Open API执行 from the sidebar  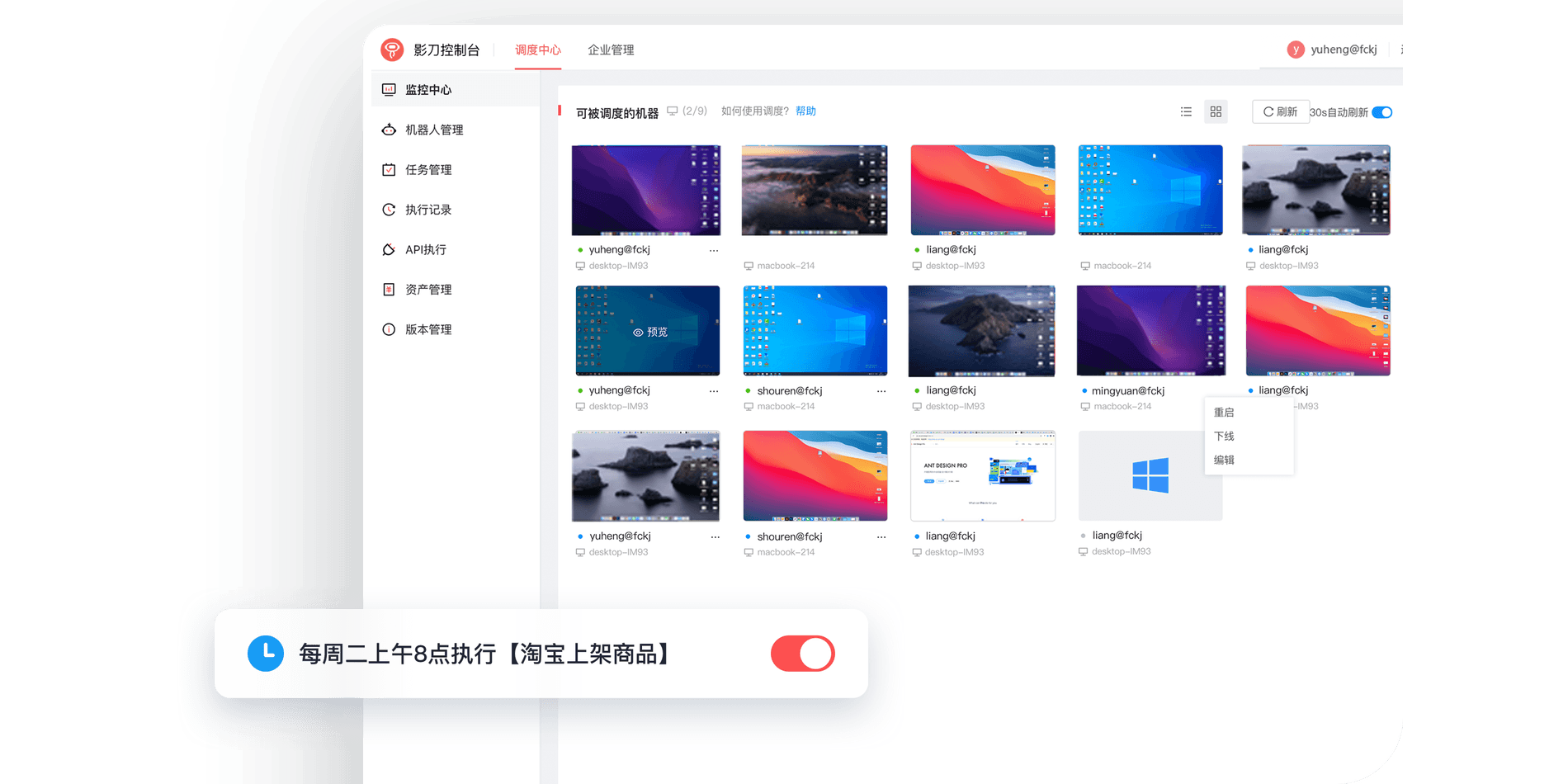pyautogui.click(x=425, y=249)
